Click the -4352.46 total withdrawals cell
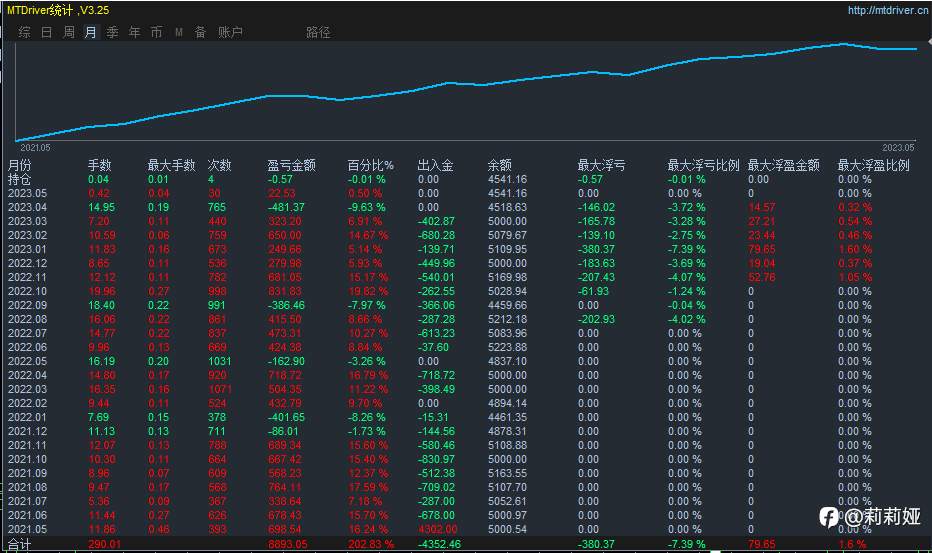 point(439,544)
